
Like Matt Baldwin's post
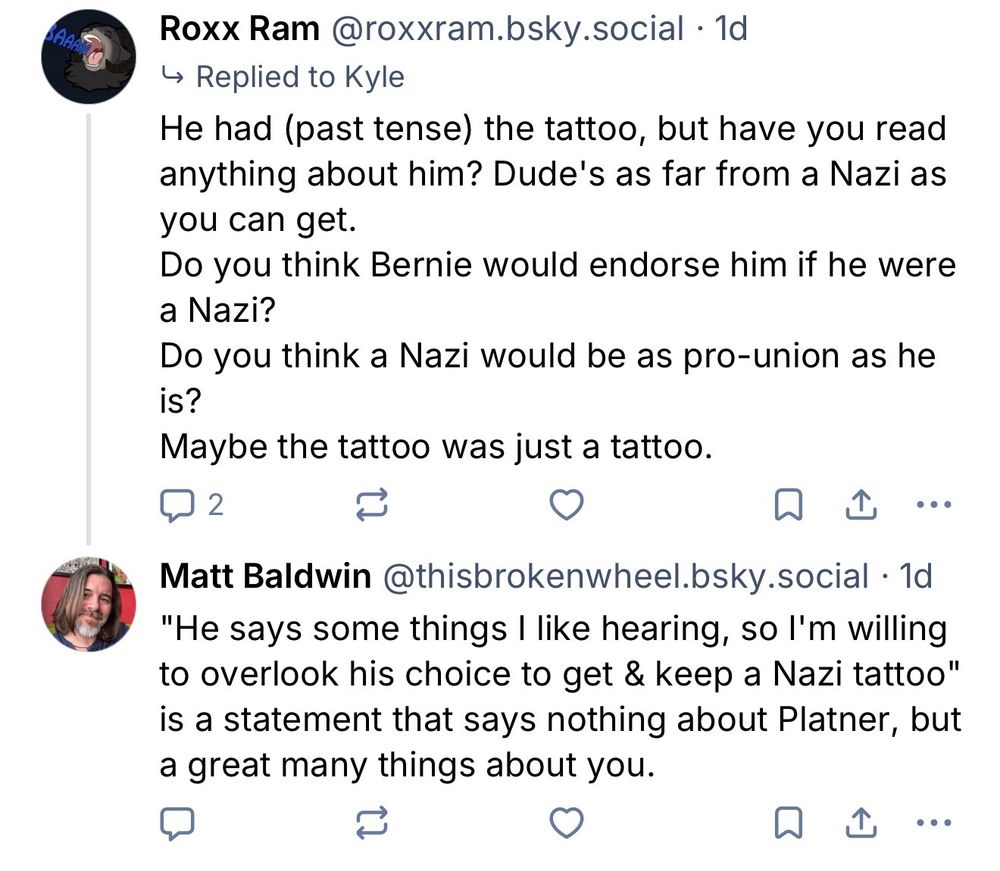point(567,823)
